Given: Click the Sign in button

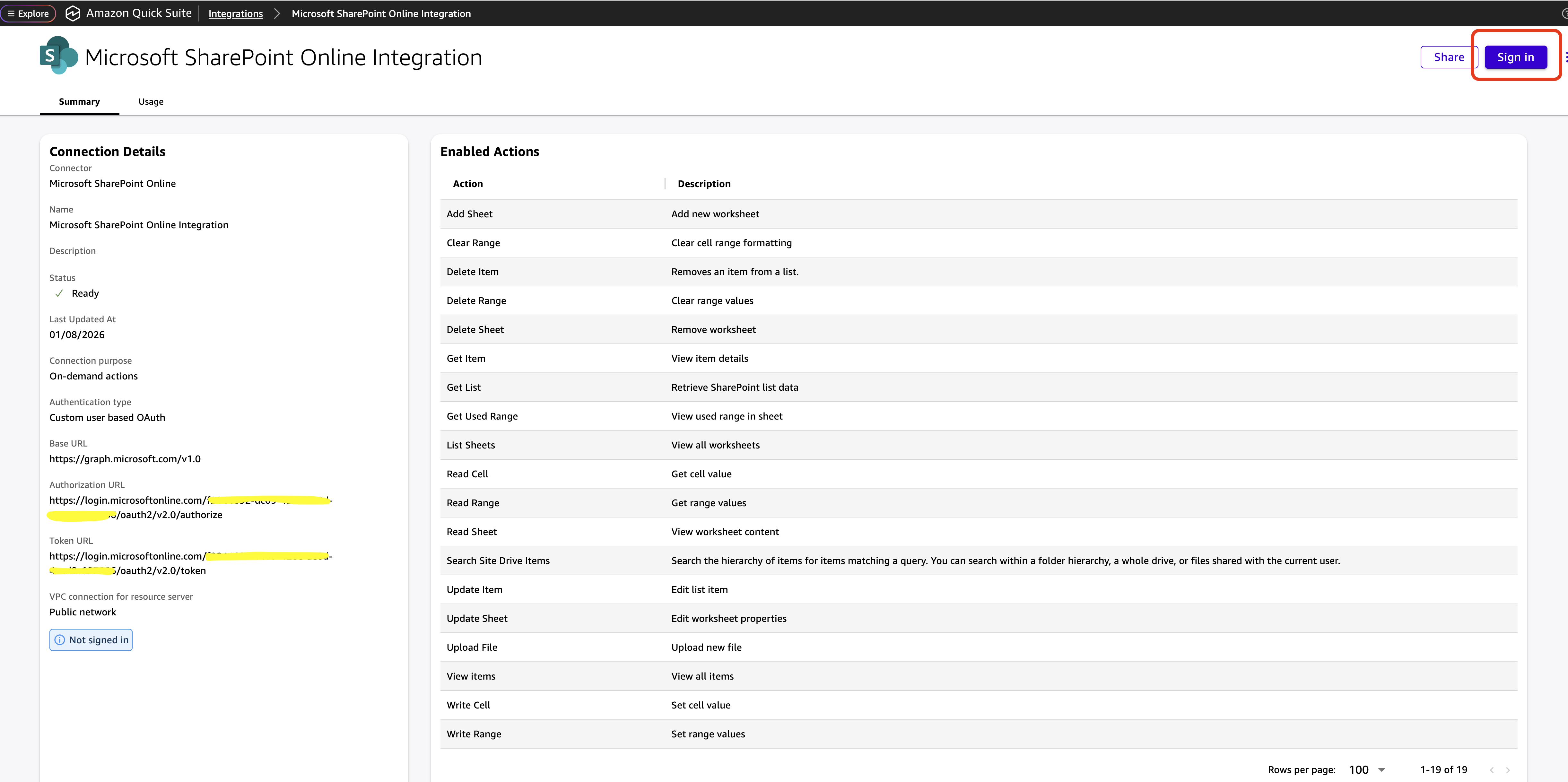Looking at the screenshot, I should tap(1516, 56).
